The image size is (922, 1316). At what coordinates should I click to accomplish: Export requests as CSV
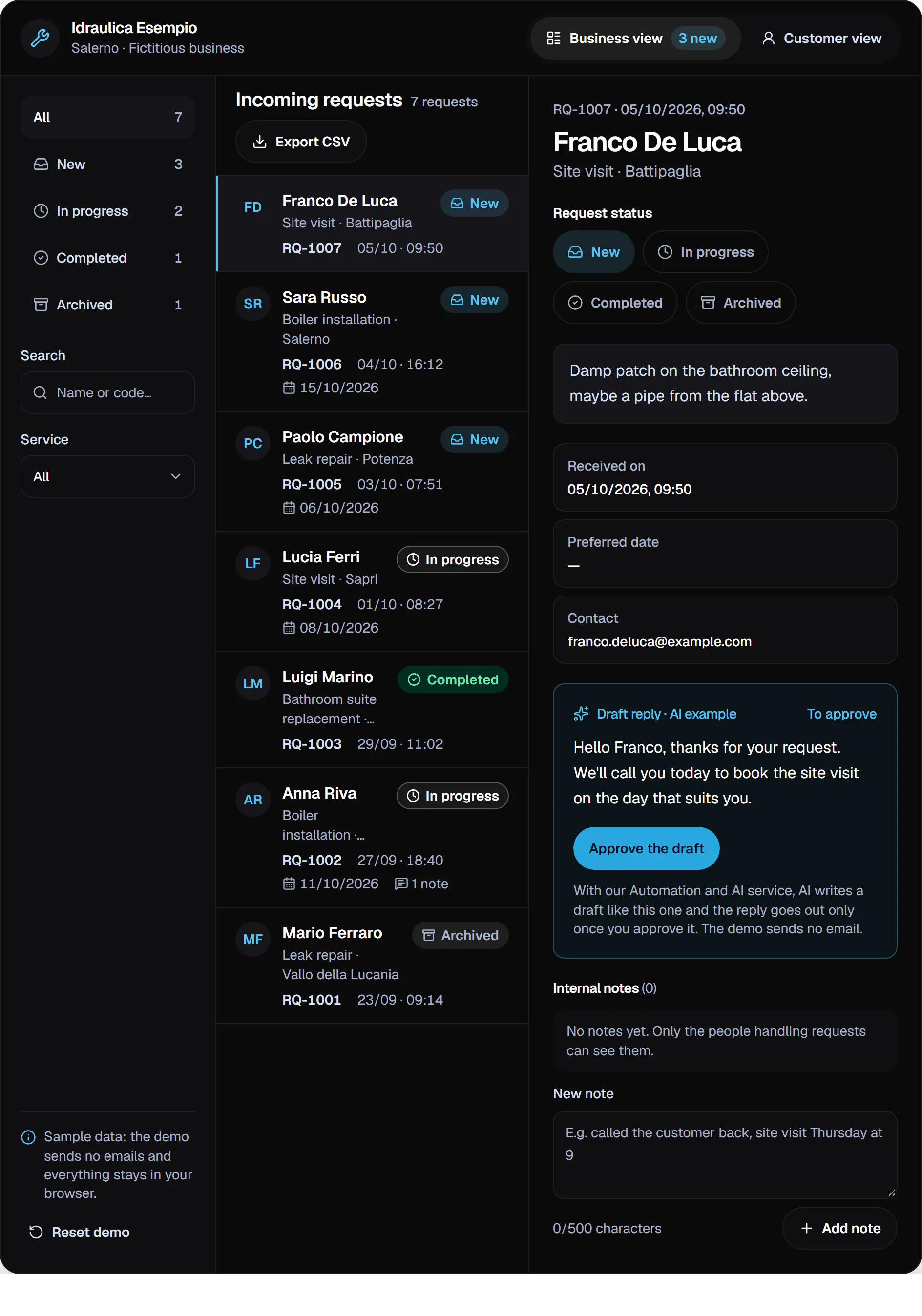point(301,142)
